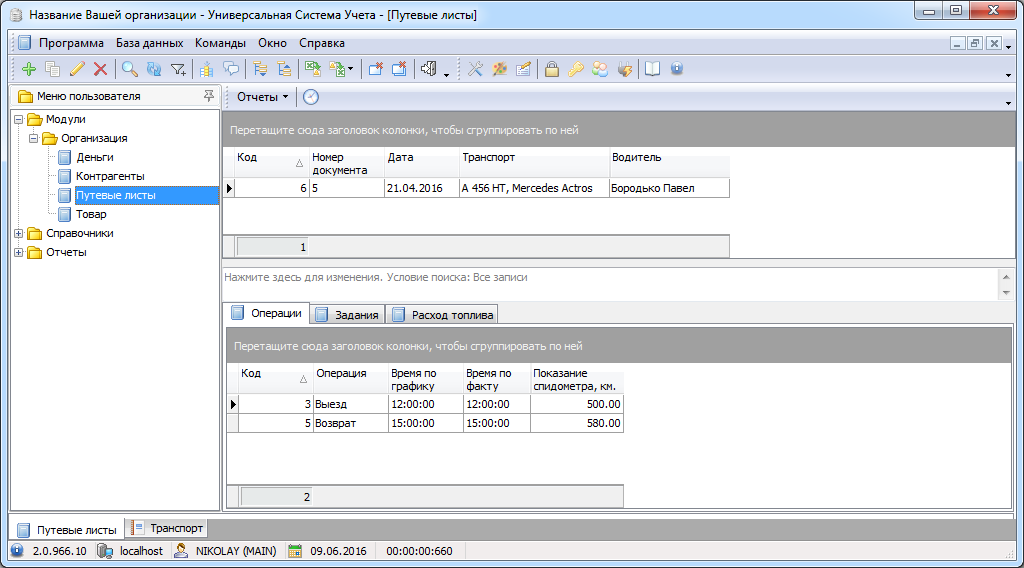Open the Команды menu
The width and height of the screenshot is (1024, 568).
click(x=220, y=43)
